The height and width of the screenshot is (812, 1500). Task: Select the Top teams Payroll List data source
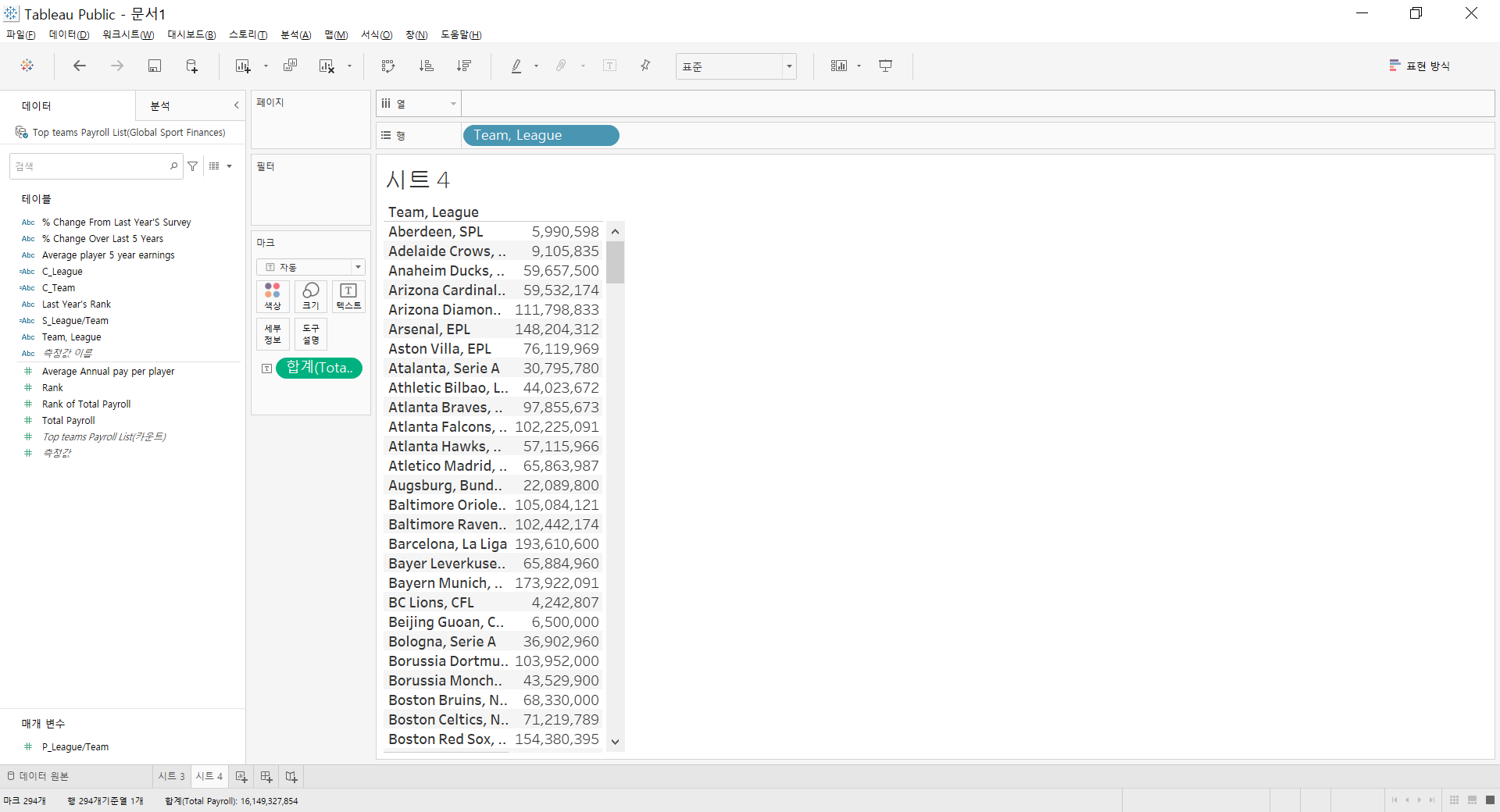[129, 133]
